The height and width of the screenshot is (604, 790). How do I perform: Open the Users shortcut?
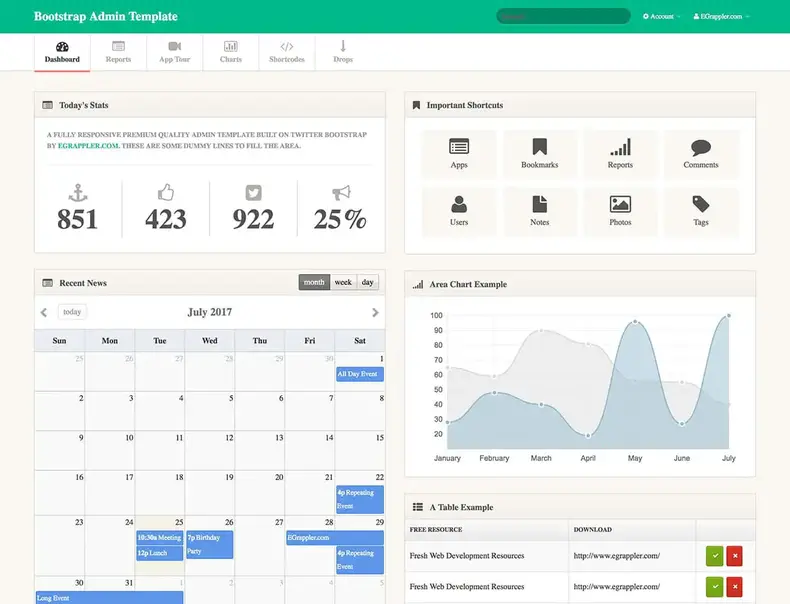click(x=459, y=211)
